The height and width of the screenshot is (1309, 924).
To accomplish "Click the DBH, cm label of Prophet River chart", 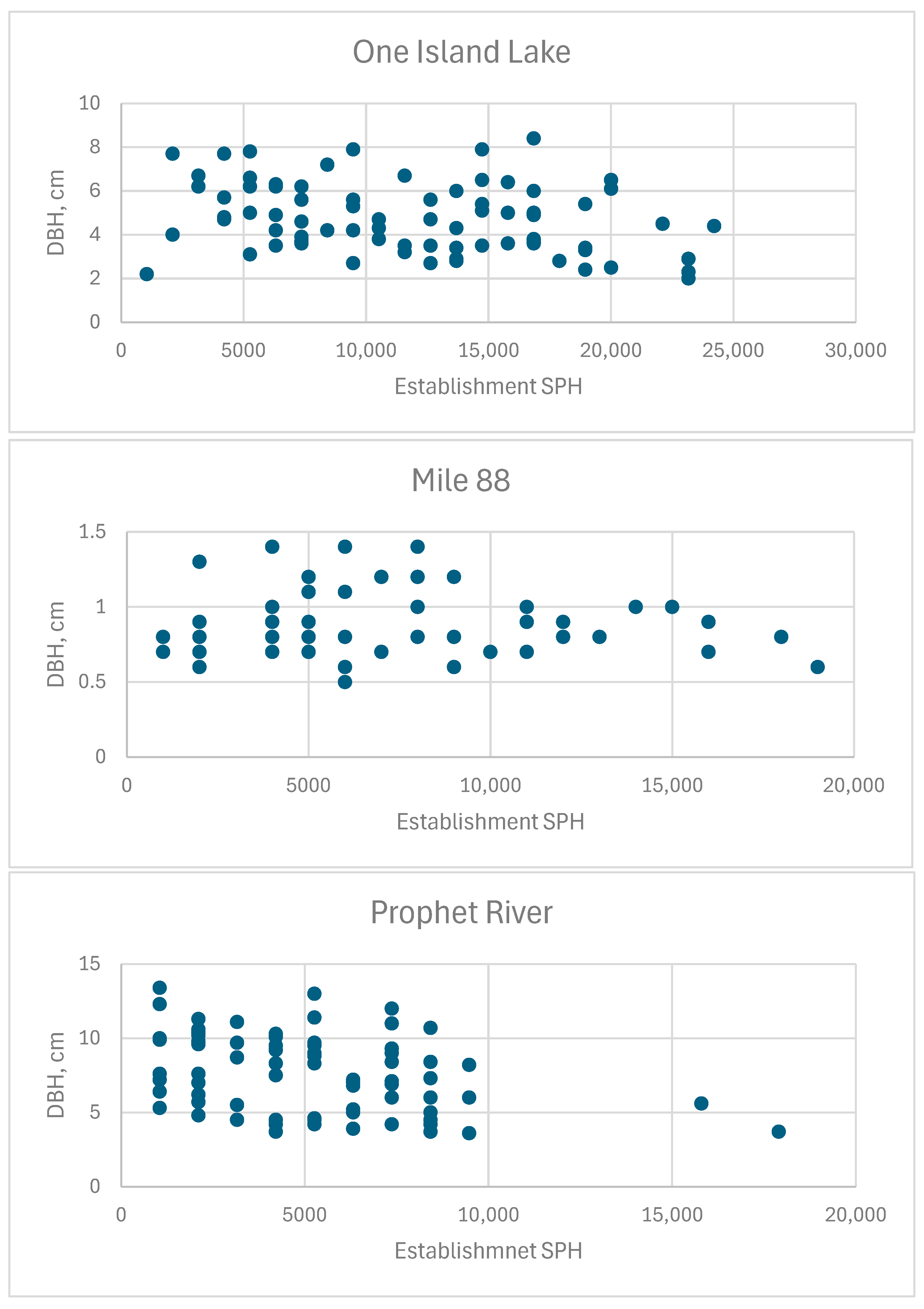I will tap(56, 1075).
